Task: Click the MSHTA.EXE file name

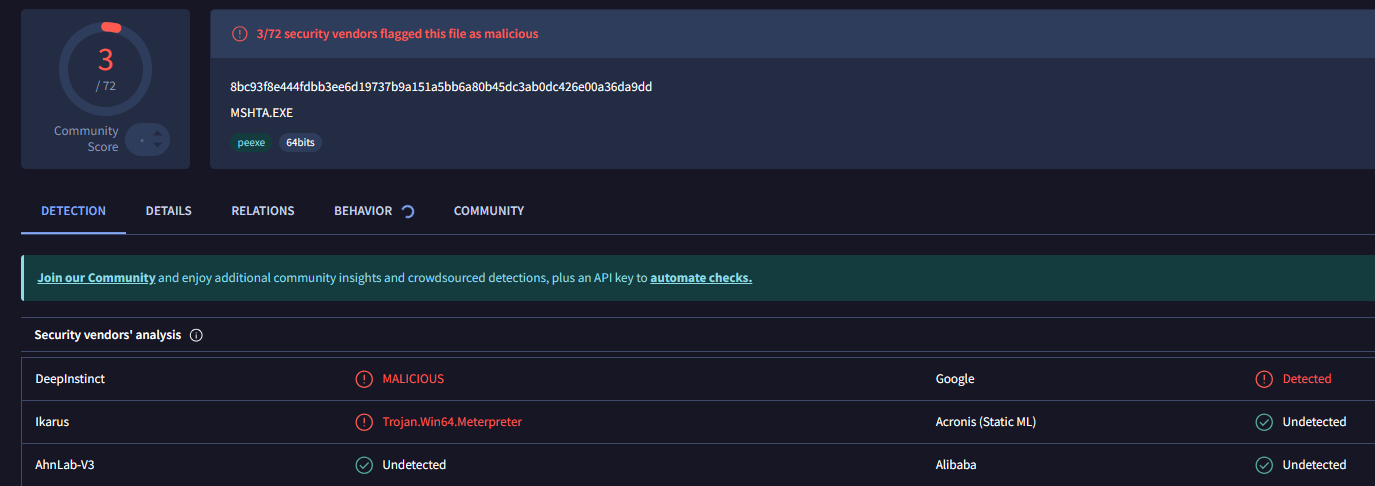Action: point(261,113)
